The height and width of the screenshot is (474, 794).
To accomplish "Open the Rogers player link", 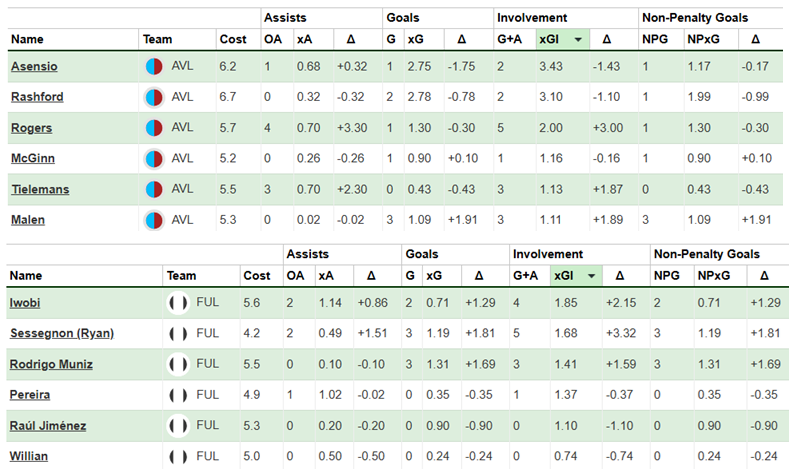I will [x=31, y=128].
